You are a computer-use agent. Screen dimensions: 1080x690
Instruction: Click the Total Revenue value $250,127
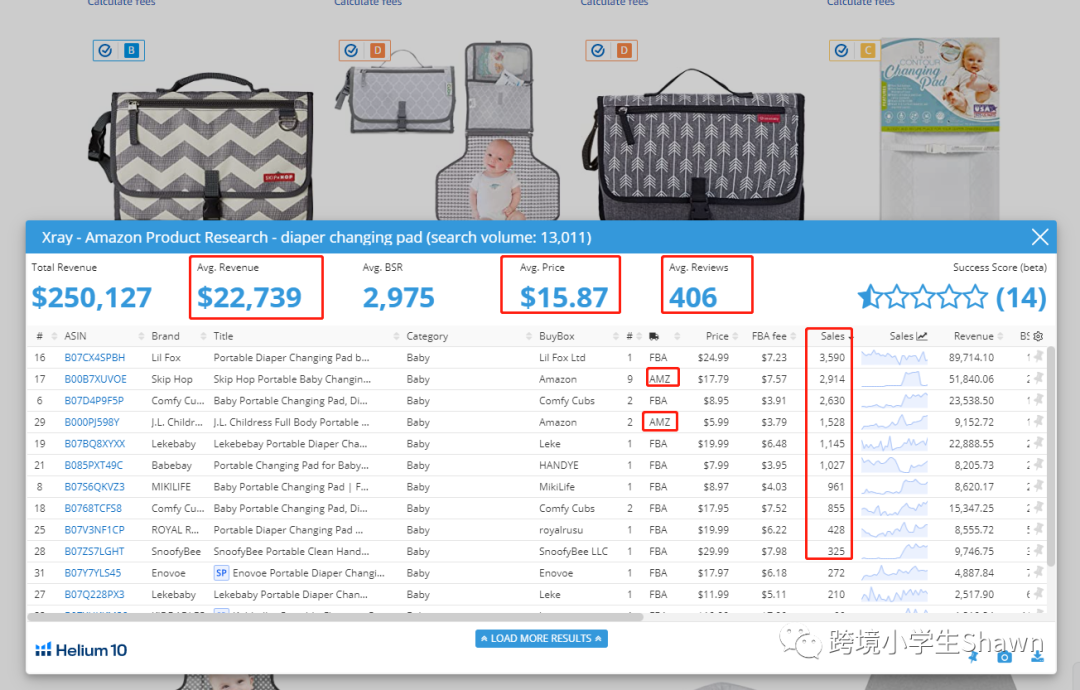coord(92,297)
